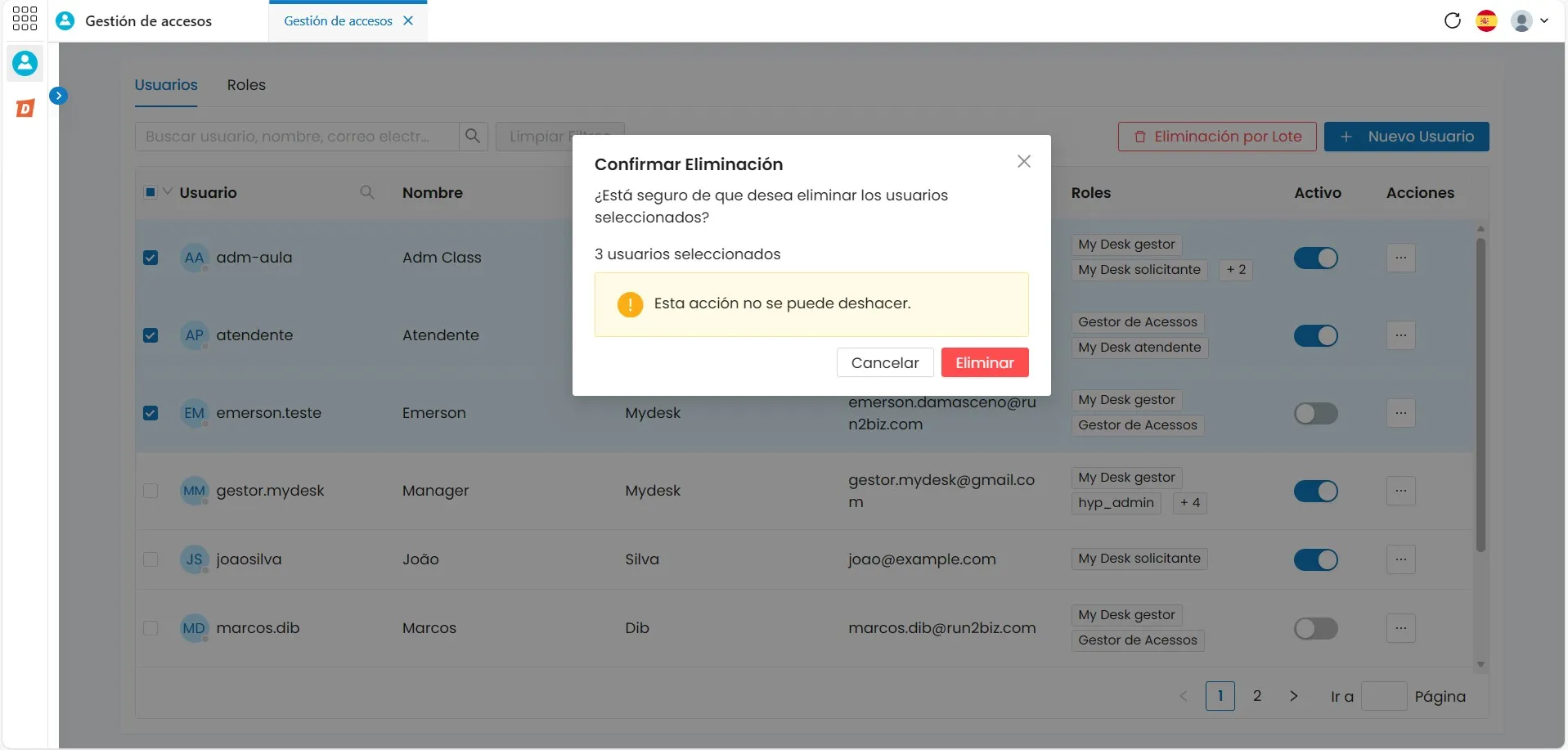Viewport: 1568px width, 750px height.
Task: Toggle active switch for marcos.dib
Action: tap(1315, 628)
